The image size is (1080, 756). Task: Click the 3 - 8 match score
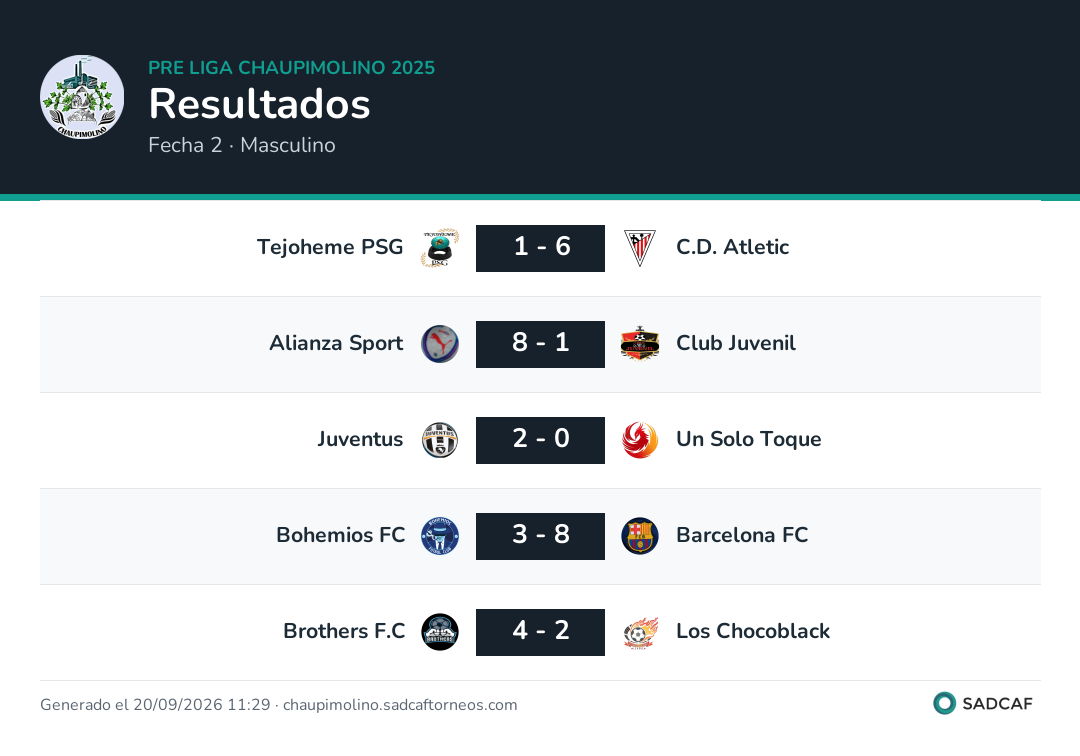point(541,536)
